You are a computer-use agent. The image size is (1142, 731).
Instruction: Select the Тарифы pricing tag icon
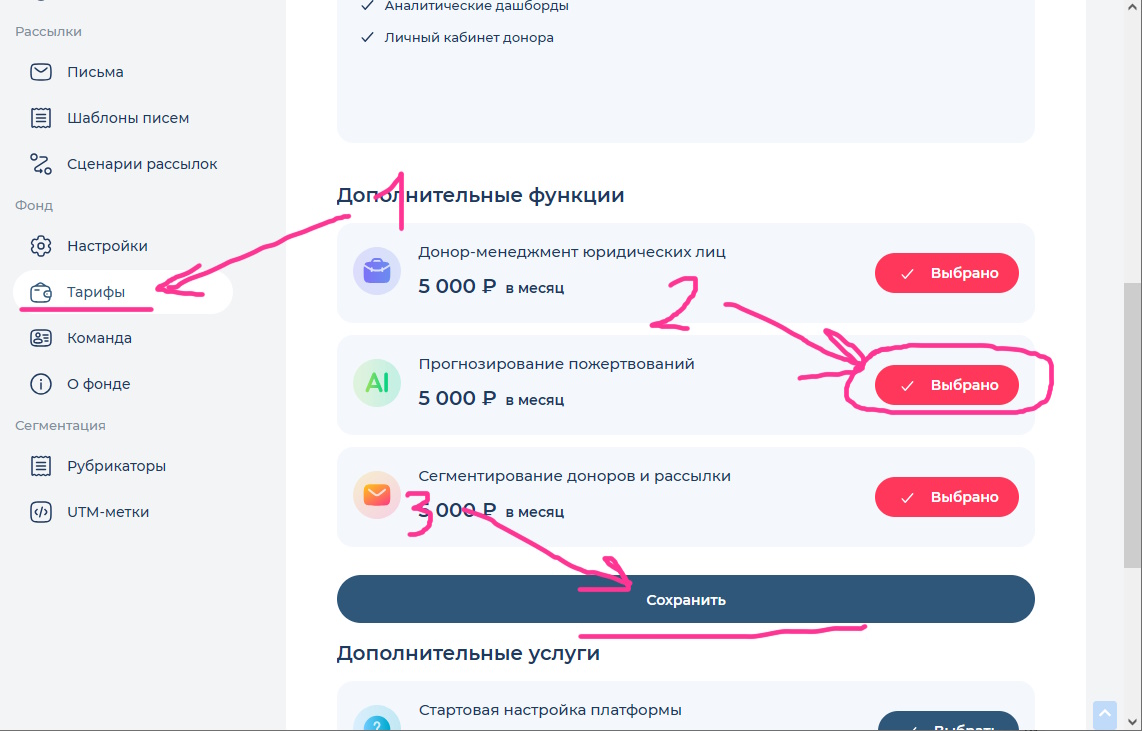(40, 291)
